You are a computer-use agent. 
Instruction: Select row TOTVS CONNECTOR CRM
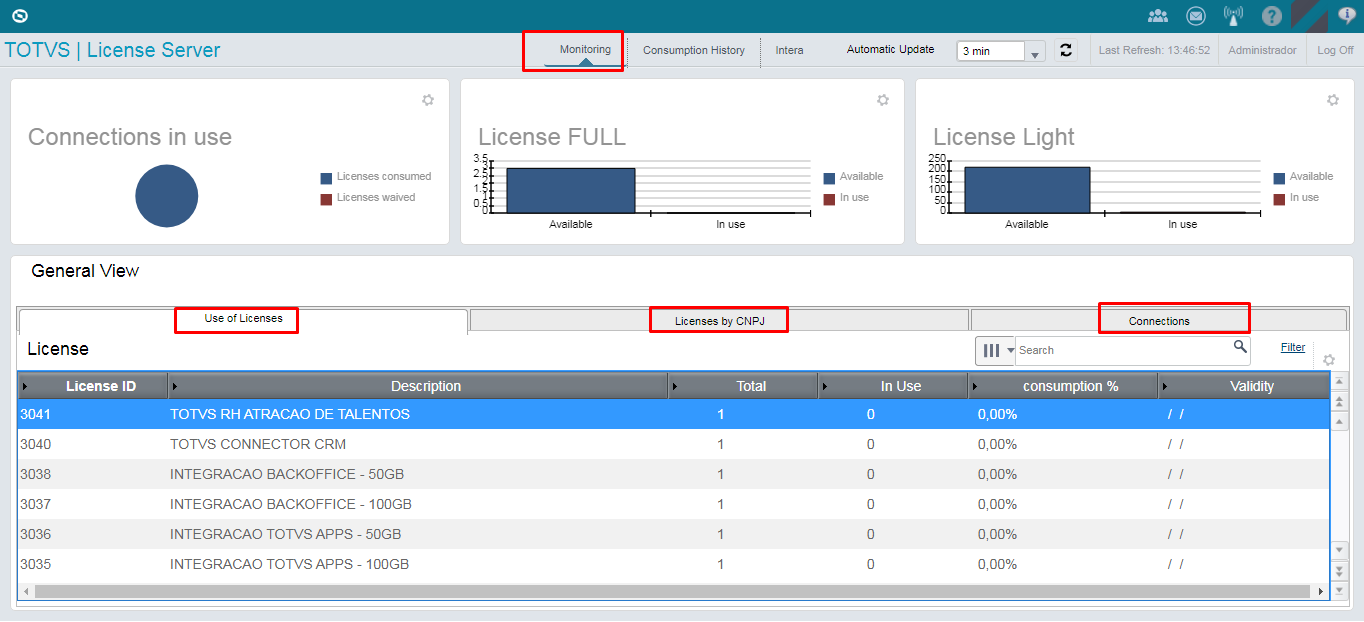(x=673, y=444)
